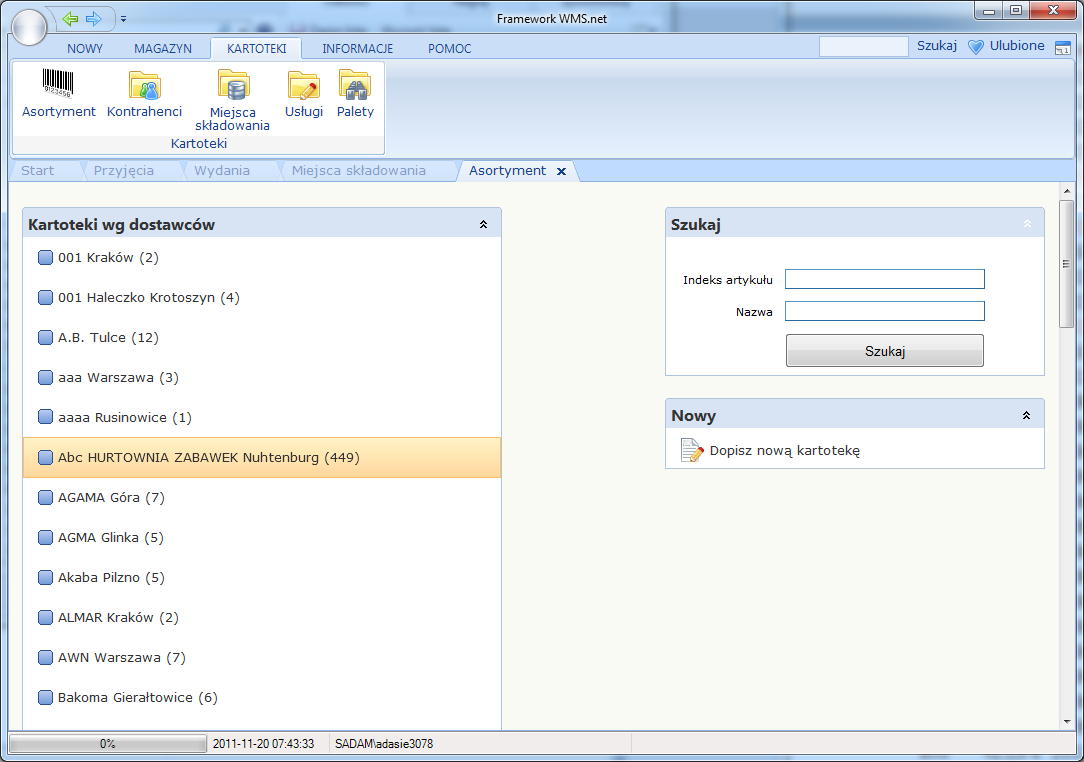The height and width of the screenshot is (762, 1084).
Task: Click the scrollbar up arrow
Action: click(1066, 191)
